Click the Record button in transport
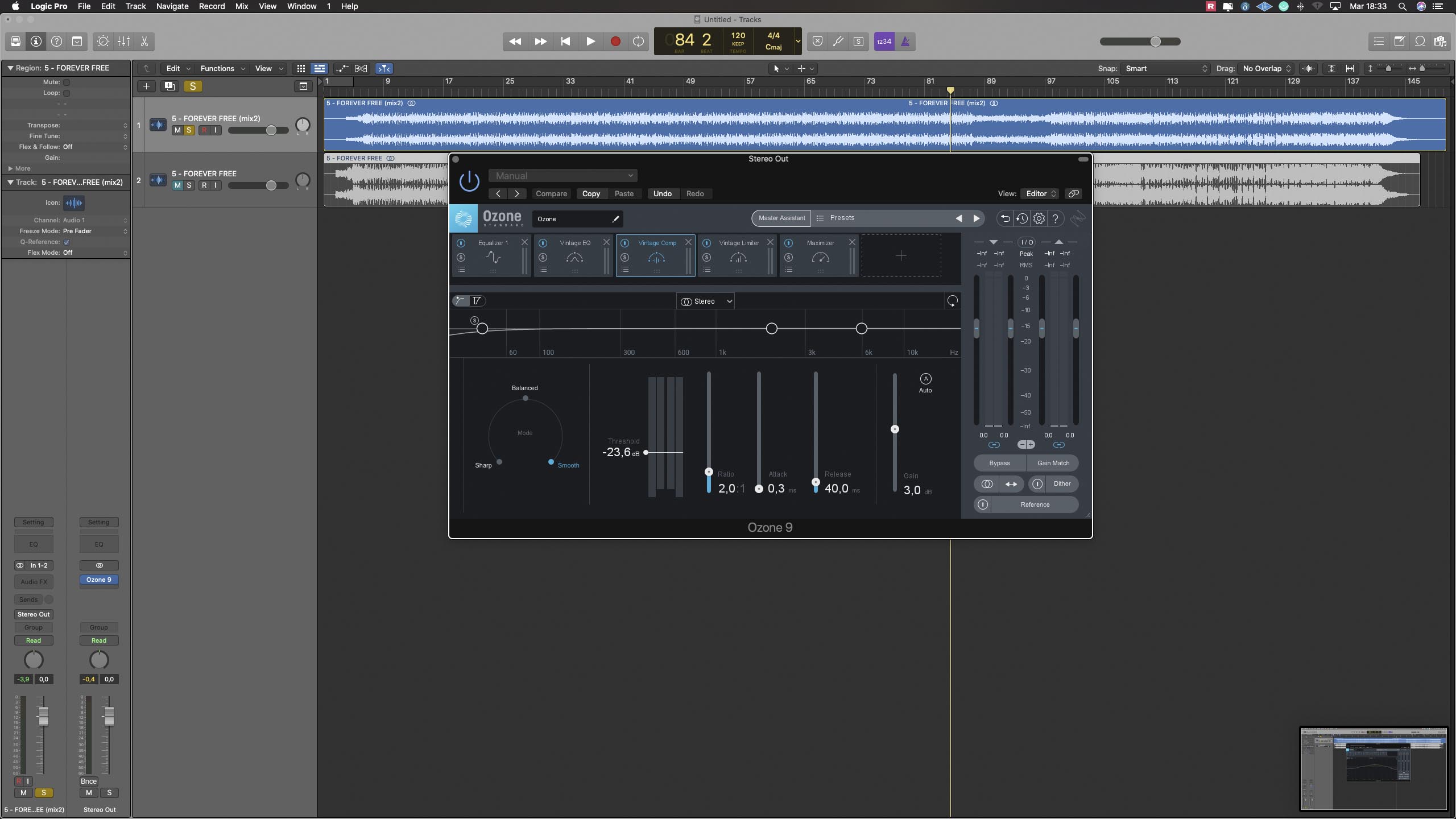Viewport: 1456px width, 819px height. coord(615,42)
